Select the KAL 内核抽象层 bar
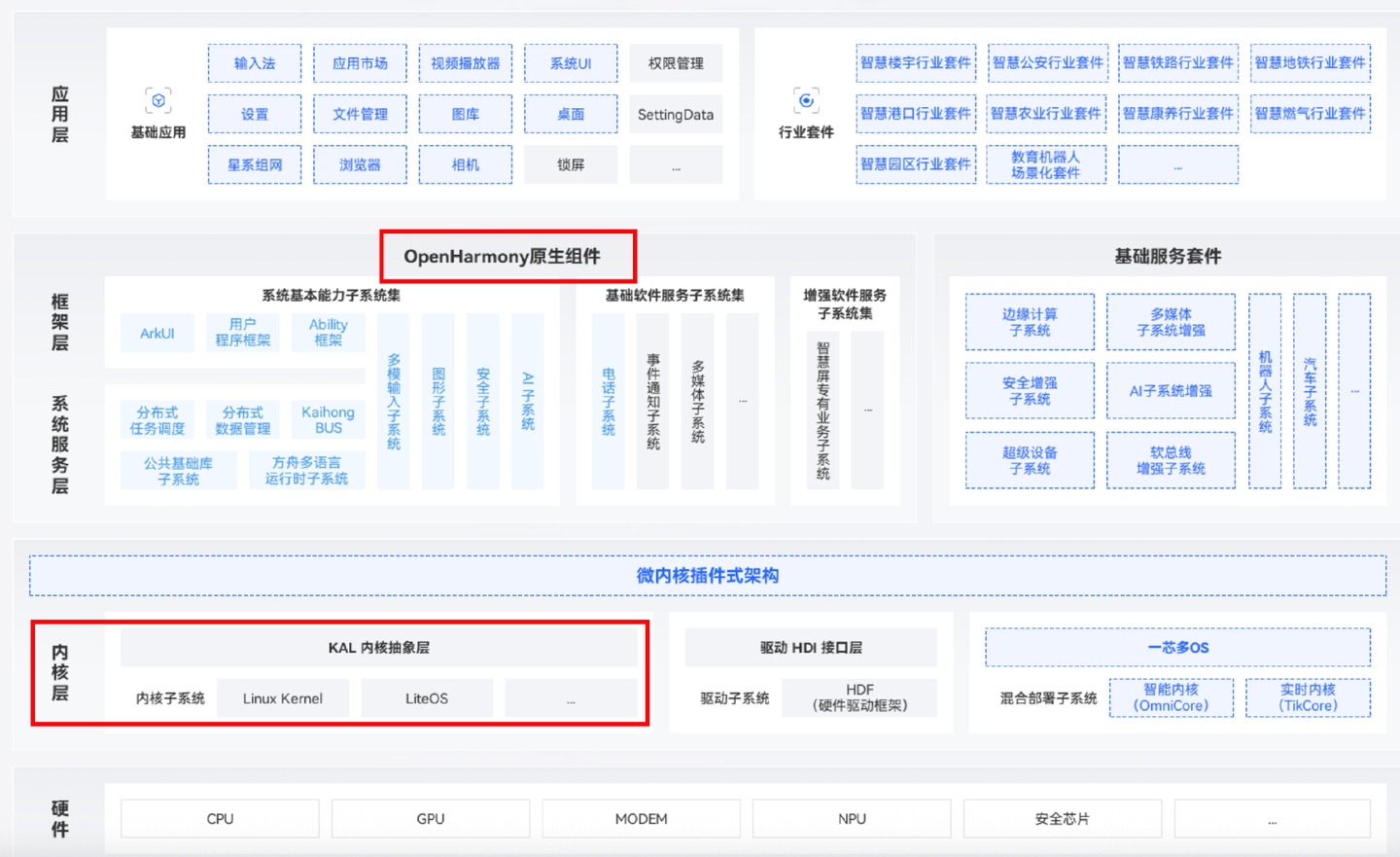Image resolution: width=1400 pixels, height=857 pixels. click(x=379, y=648)
